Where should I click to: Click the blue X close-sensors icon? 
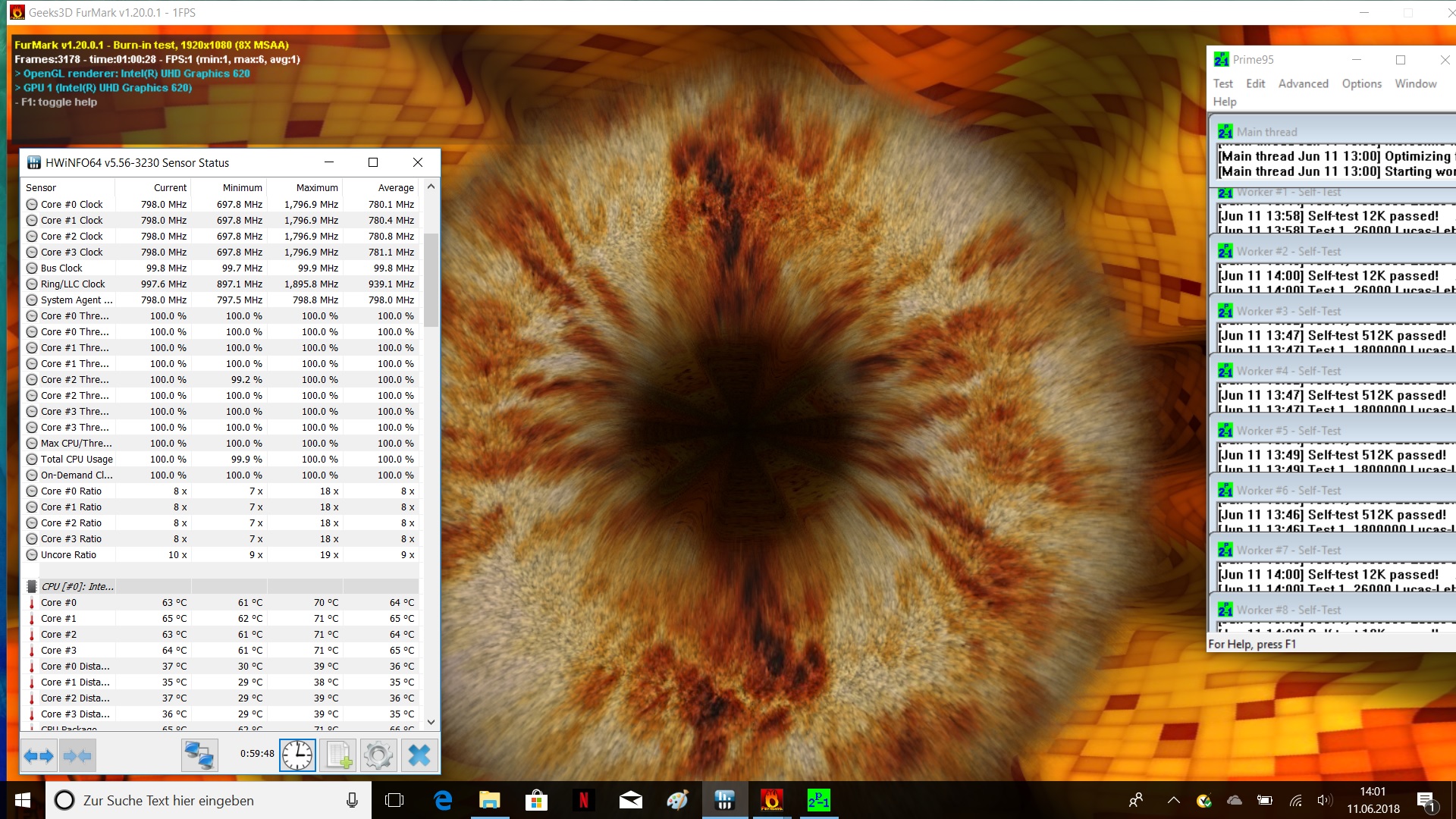coord(419,755)
